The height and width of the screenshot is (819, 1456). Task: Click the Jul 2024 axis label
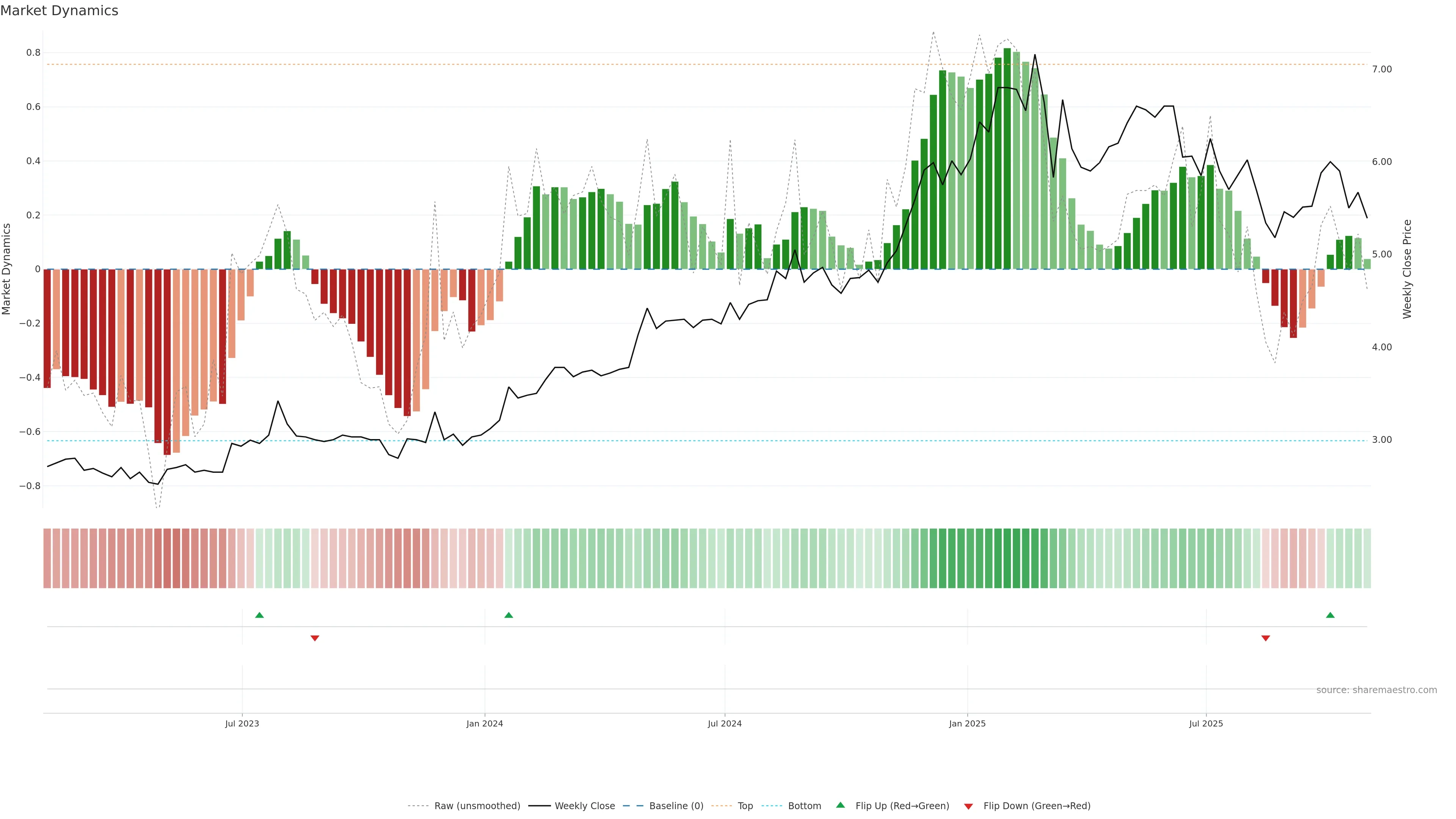725,723
